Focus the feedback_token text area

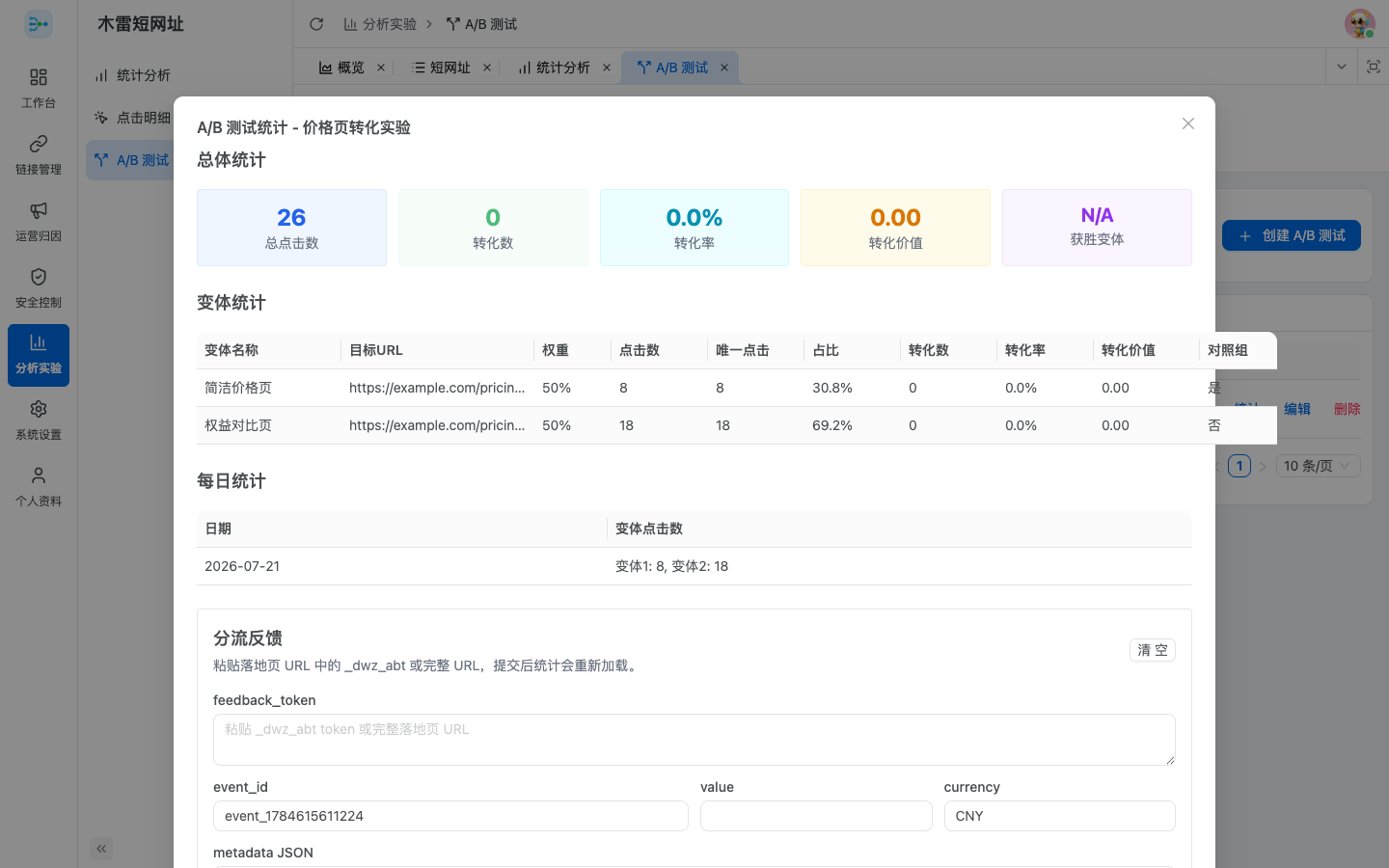point(694,740)
